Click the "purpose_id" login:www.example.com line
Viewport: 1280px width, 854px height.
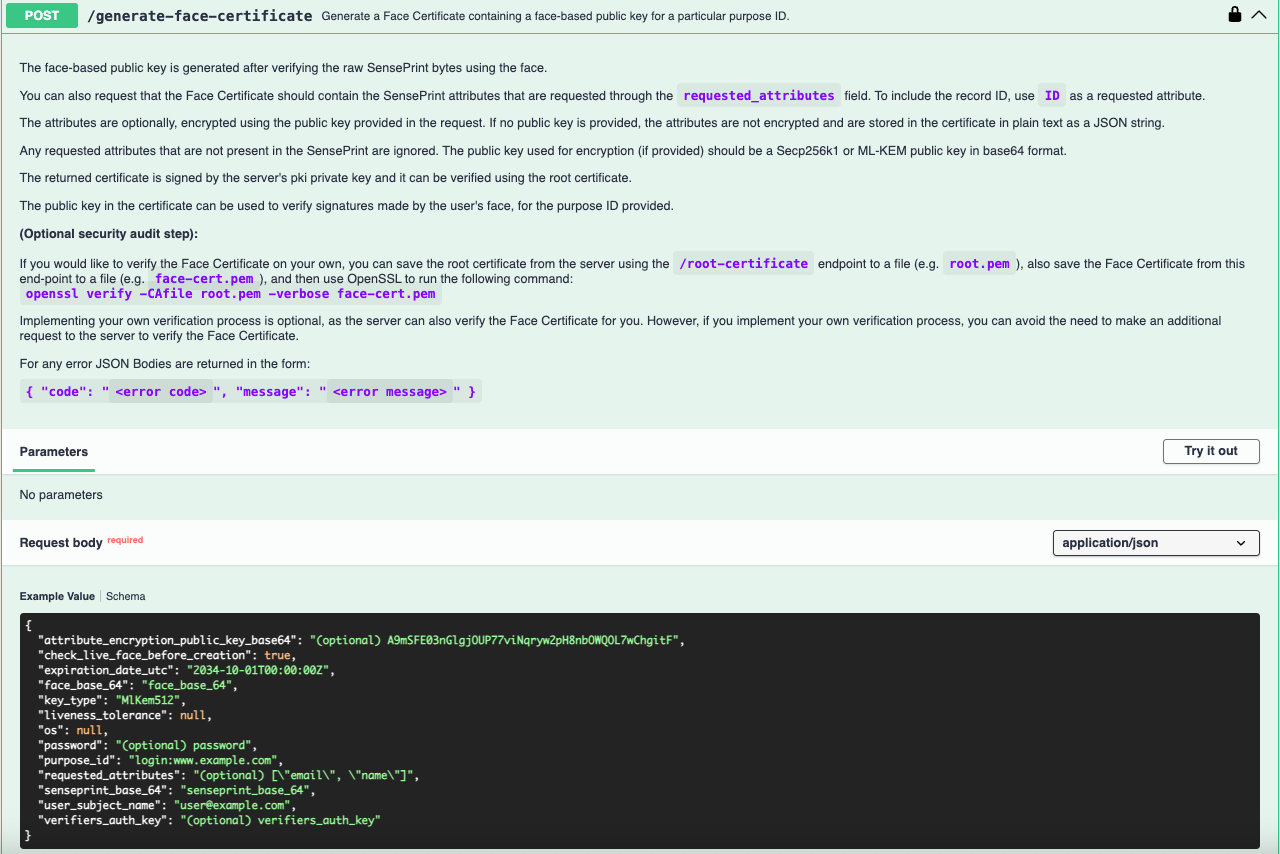point(161,760)
